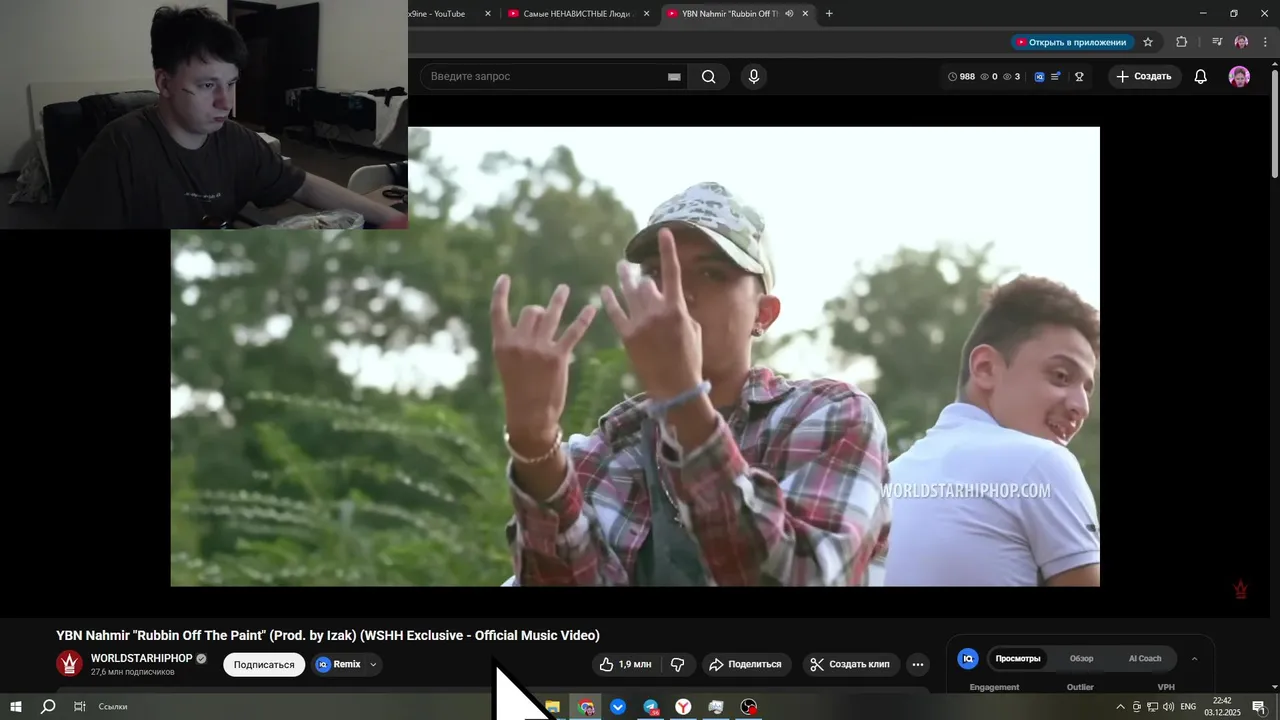Open a new browser tab with plus
This screenshot has width=1280, height=720.
(x=829, y=14)
